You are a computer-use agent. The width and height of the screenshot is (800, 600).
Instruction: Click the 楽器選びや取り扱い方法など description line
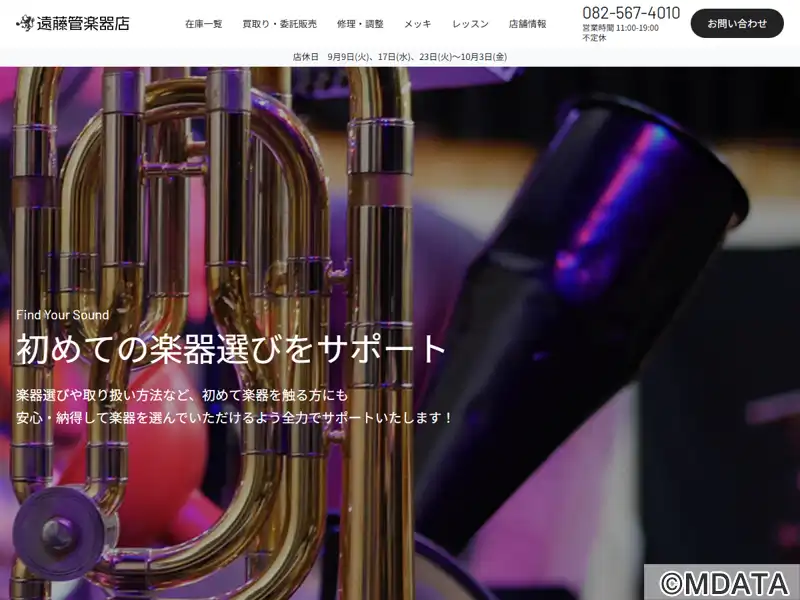(182, 395)
